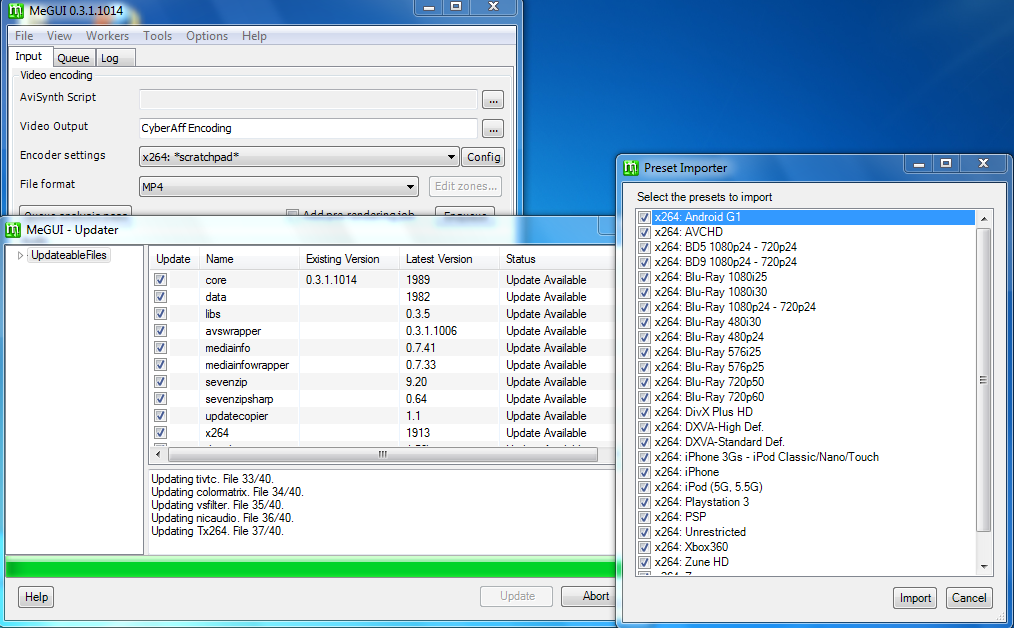Open the Workers menu
The height and width of the screenshot is (628, 1014).
107,36
